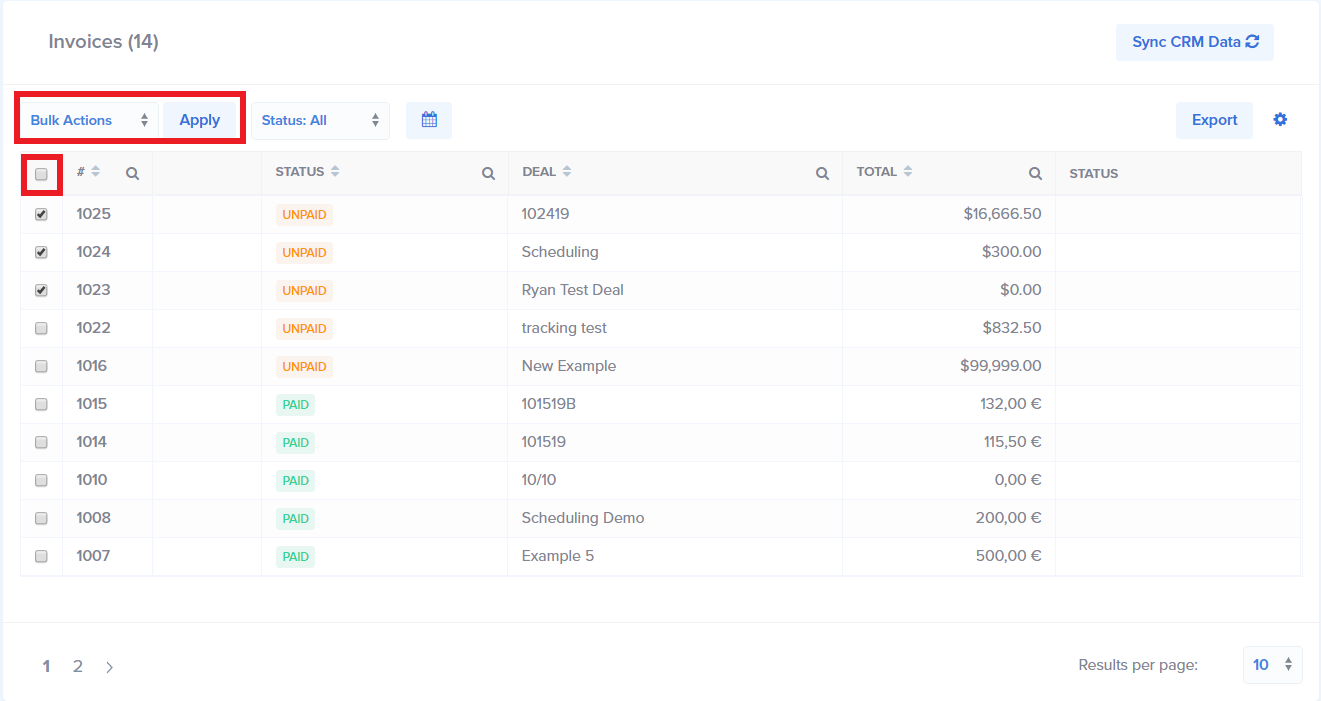Click deal Example 5
Screen dimensions: 1321x701
coord(558,556)
